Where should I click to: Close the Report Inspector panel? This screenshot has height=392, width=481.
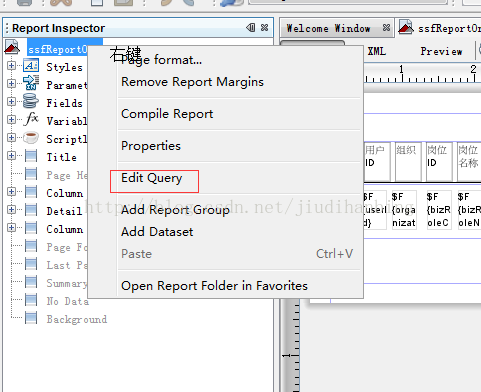[264, 27]
